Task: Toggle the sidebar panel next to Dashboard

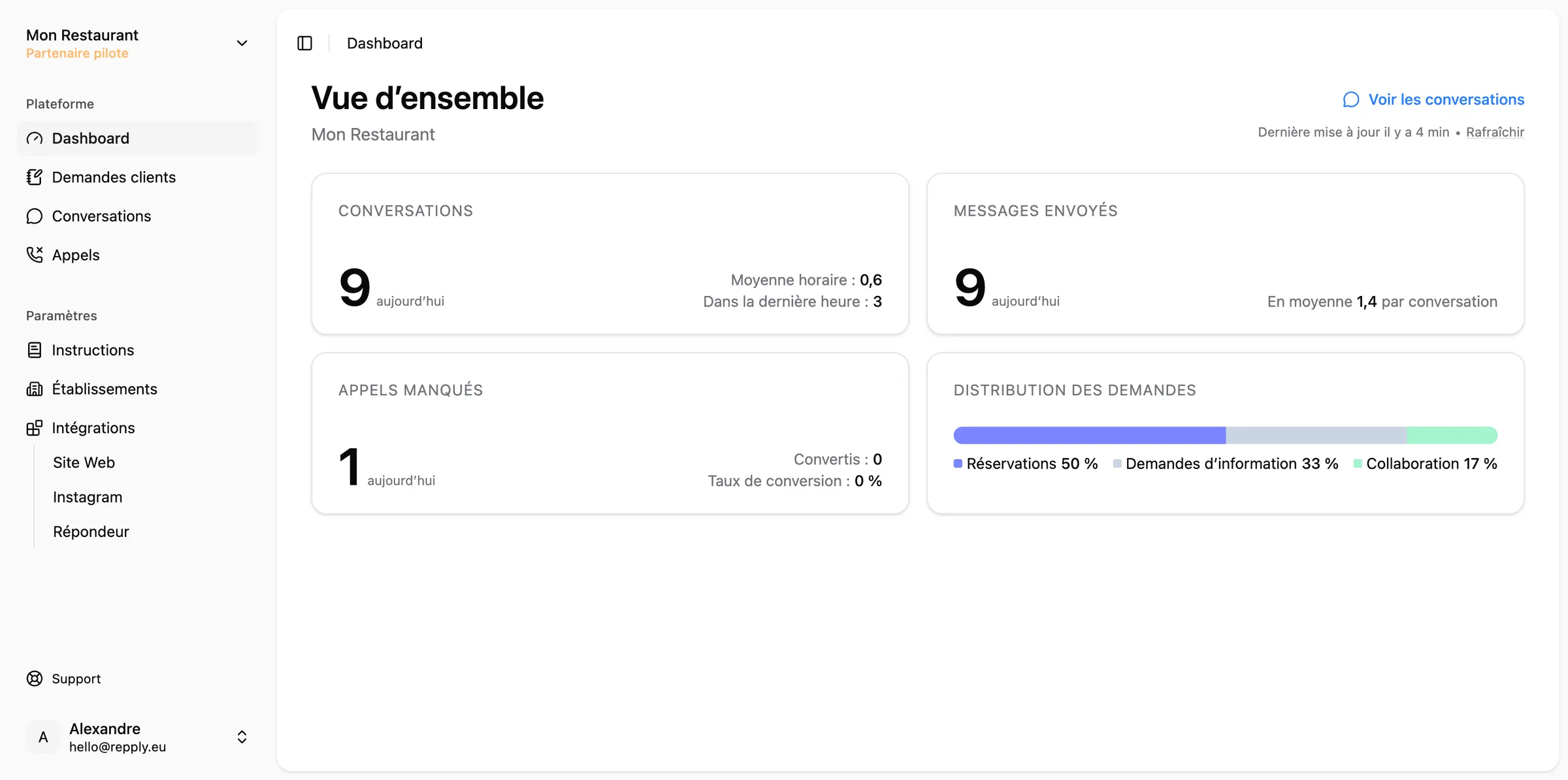Action: [304, 43]
